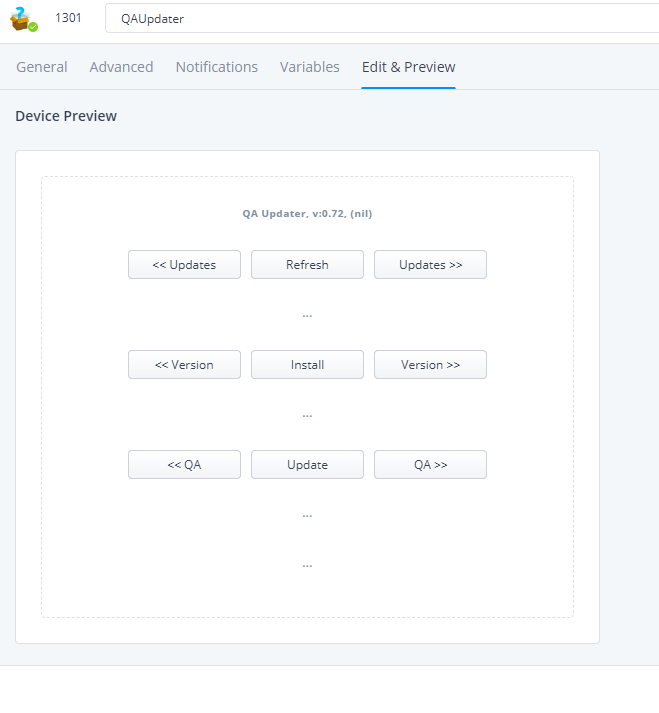
Task: Click the Updates >> button
Action: pos(430,265)
